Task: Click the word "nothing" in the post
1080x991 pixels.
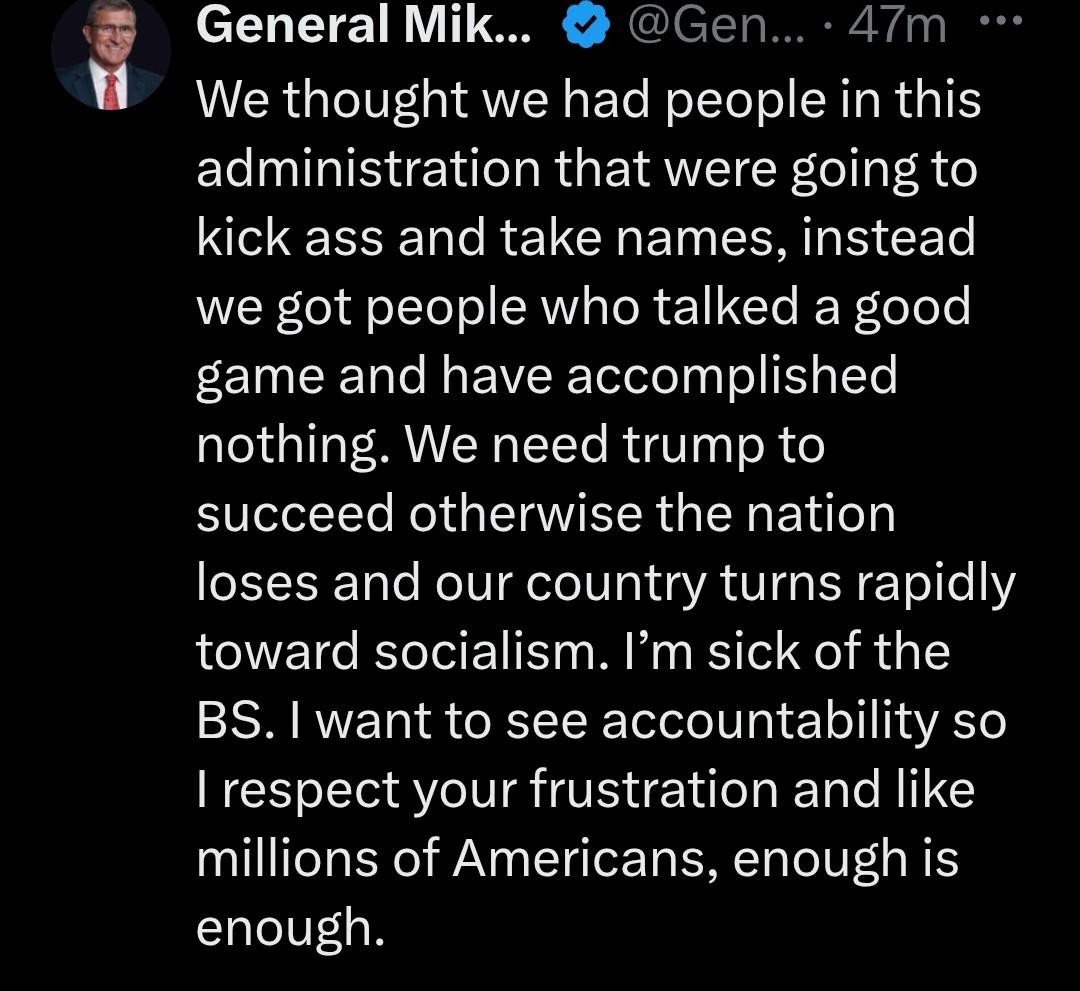Action: 291,446
